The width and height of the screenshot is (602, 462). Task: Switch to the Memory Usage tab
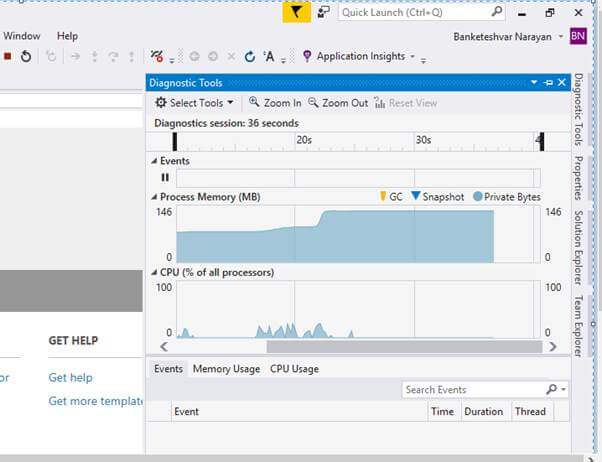227,369
